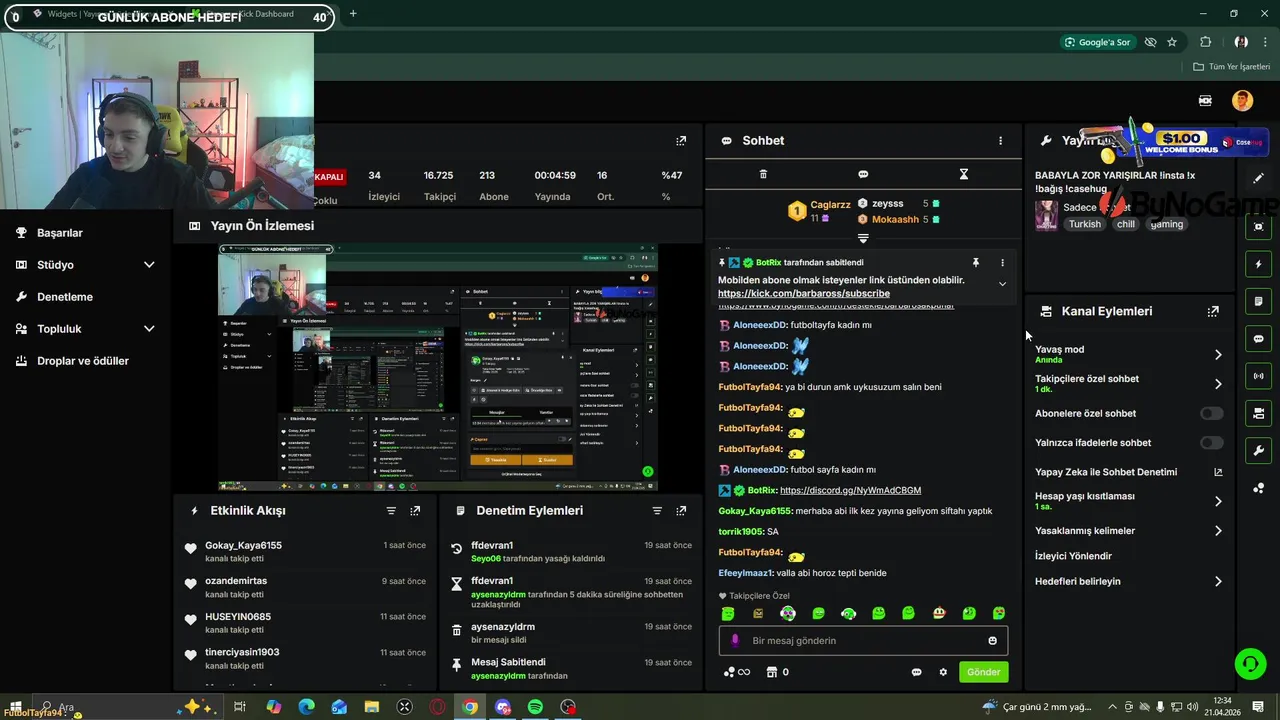Toggle the chat widget icon in sidebar
Image resolution: width=1280 pixels, height=720 pixels.
pos(1258,338)
